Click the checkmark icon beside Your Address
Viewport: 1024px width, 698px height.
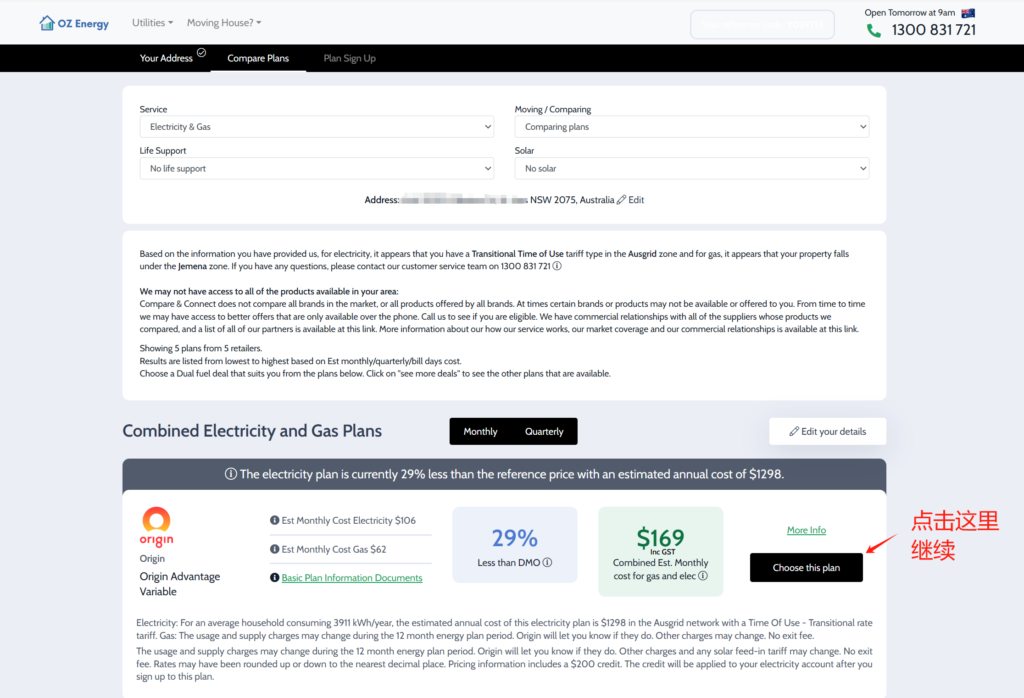(201, 53)
